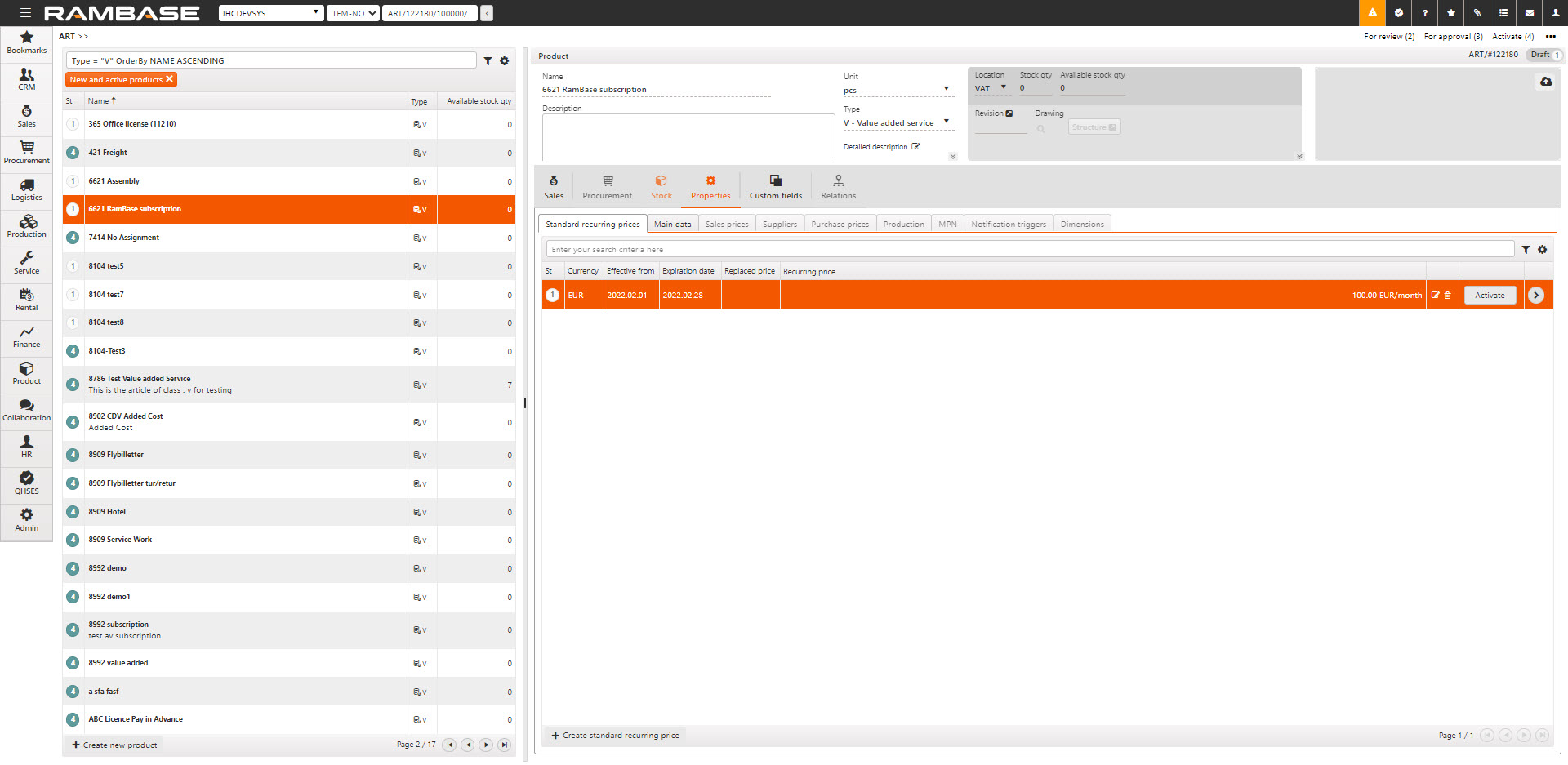Screen dimensions: 1568x765
Task: Open the Custom fields section
Action: (775, 187)
